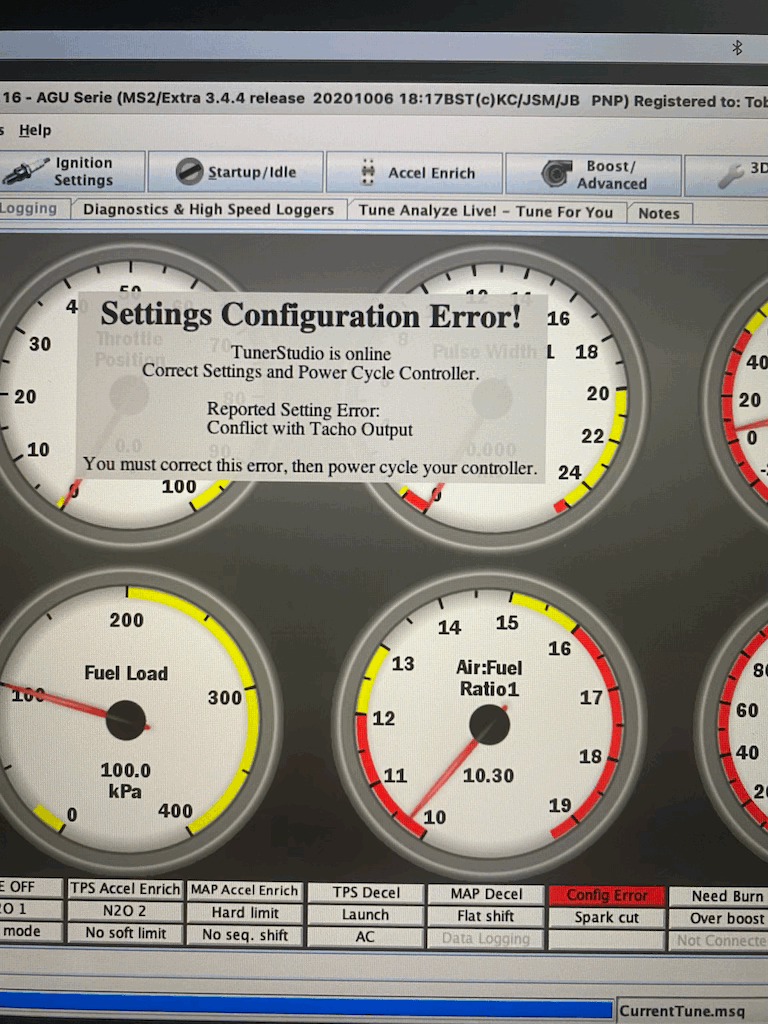Select the Notes tab
The image size is (768, 1024).
coord(658,213)
